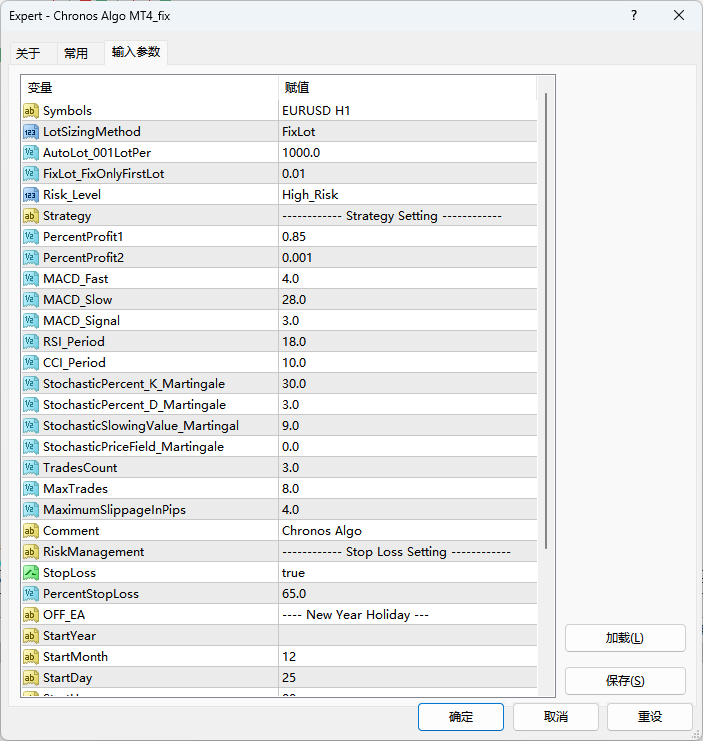Click the 变量 column header
This screenshot has height=741, width=703.
click(x=150, y=88)
